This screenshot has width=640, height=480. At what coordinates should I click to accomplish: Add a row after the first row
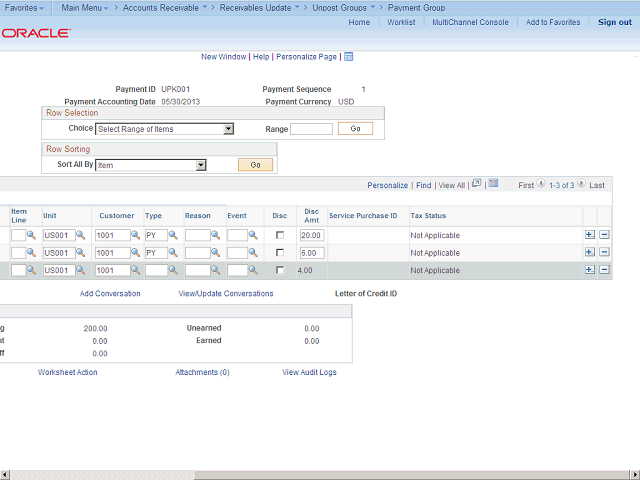tap(589, 235)
